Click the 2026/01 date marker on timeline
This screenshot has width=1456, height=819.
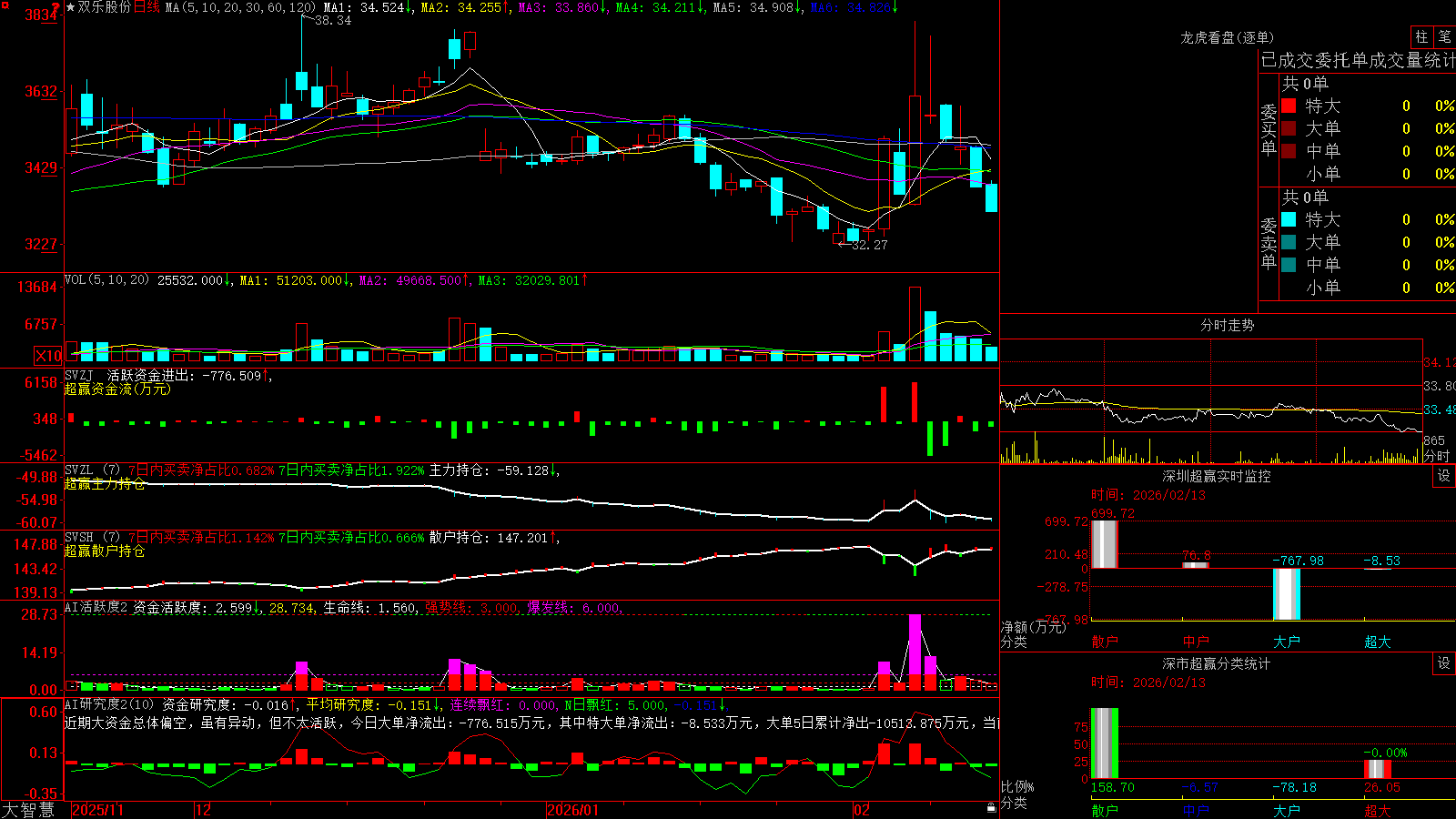point(573,810)
